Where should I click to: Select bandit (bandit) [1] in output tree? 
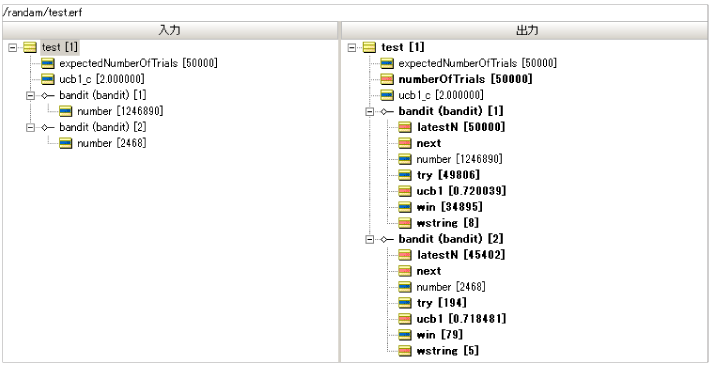pyautogui.click(x=451, y=111)
